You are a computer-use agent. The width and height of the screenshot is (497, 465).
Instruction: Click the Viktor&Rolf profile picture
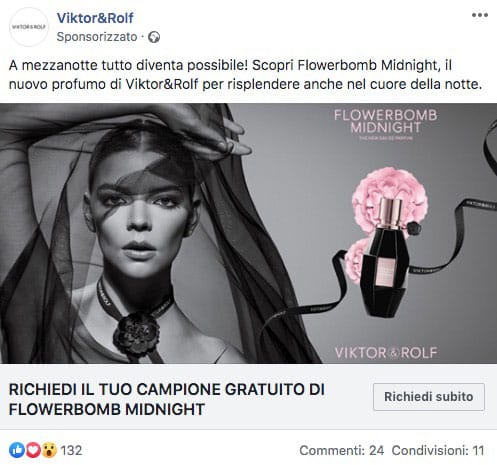coord(29,27)
